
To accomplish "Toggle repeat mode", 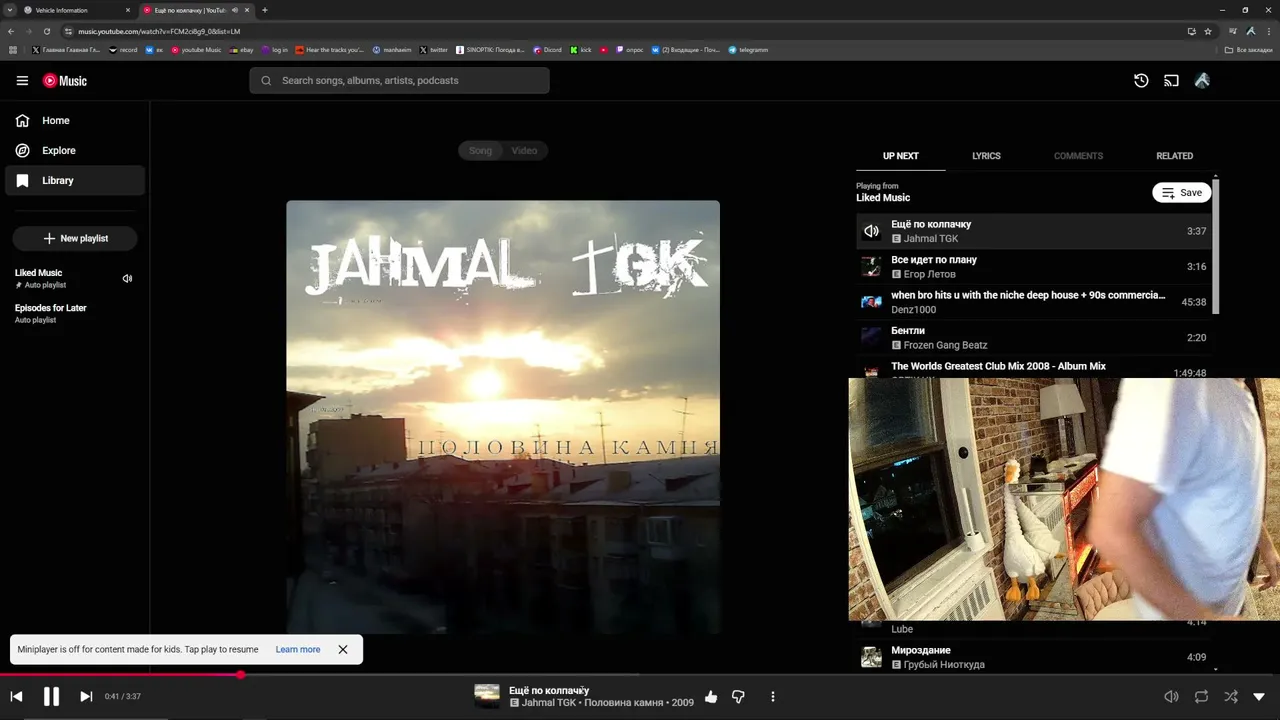I will [1201, 696].
